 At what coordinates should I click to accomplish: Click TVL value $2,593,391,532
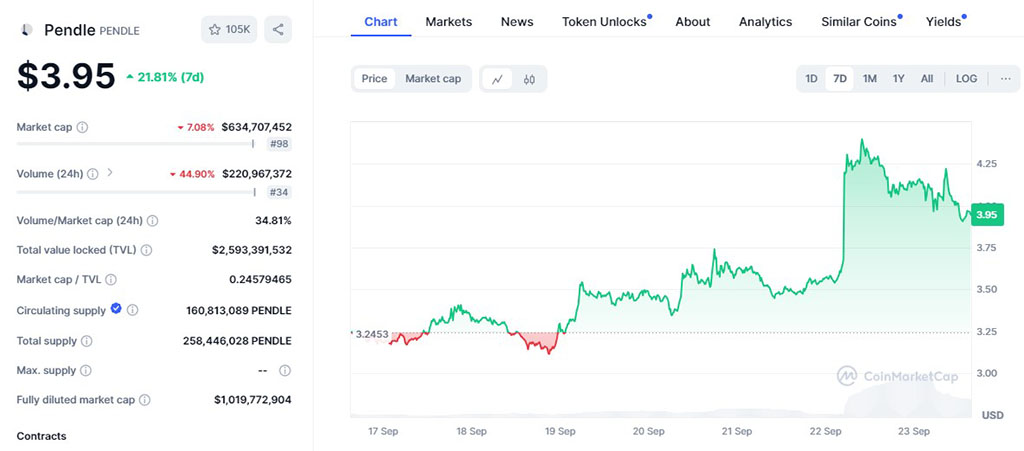click(252, 250)
